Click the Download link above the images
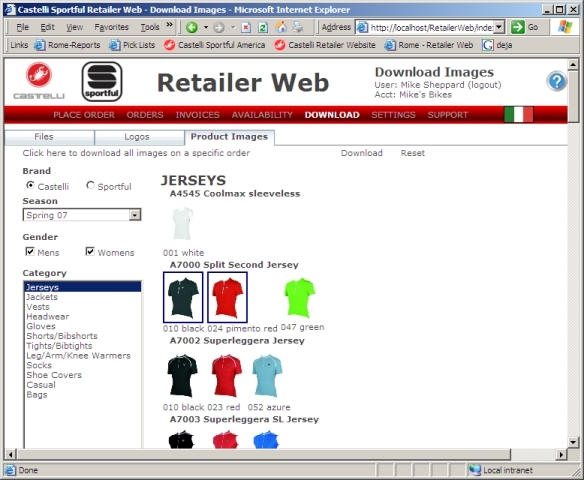 [362, 153]
